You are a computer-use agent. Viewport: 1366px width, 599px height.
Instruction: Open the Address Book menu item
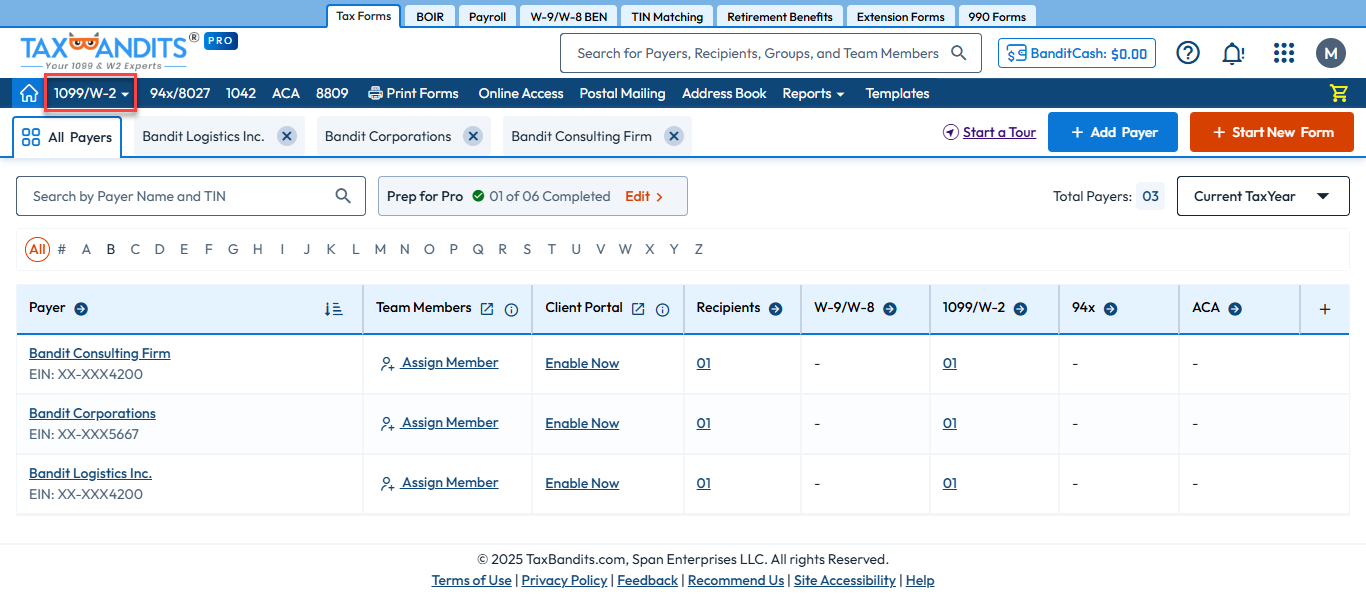tap(724, 93)
